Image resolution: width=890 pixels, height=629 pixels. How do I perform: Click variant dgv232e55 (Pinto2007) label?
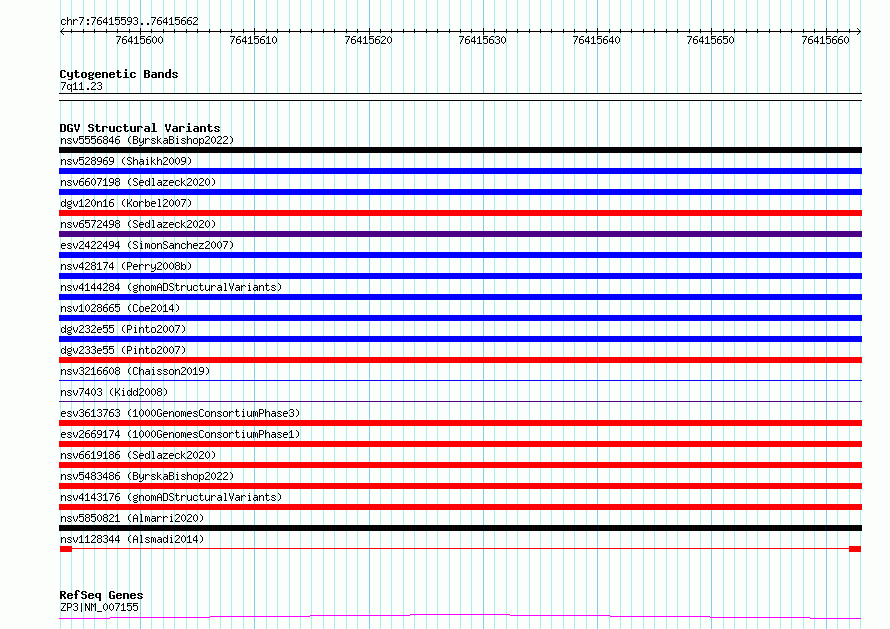click(123, 329)
